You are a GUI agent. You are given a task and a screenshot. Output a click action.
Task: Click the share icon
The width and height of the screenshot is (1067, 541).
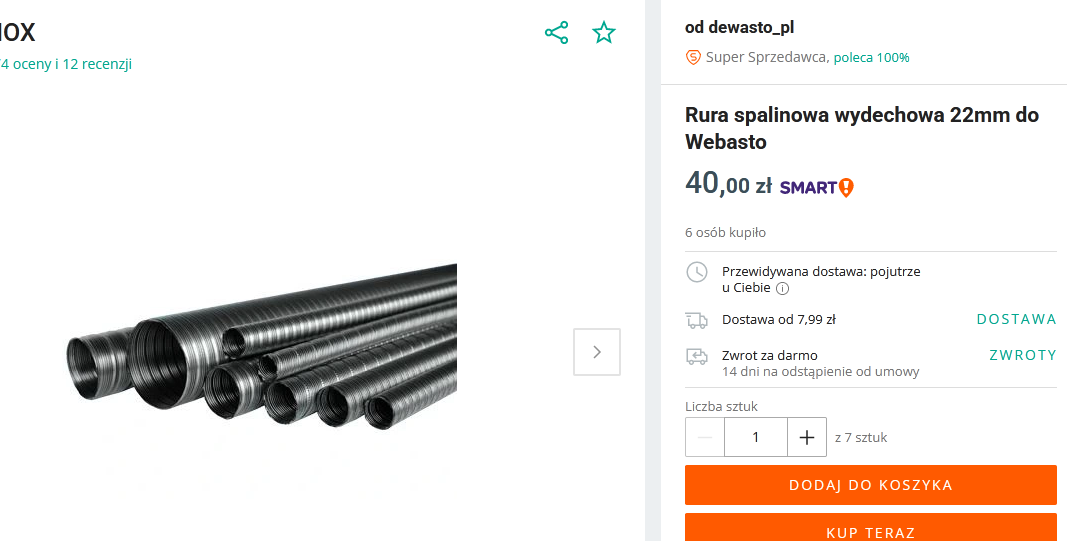point(556,33)
